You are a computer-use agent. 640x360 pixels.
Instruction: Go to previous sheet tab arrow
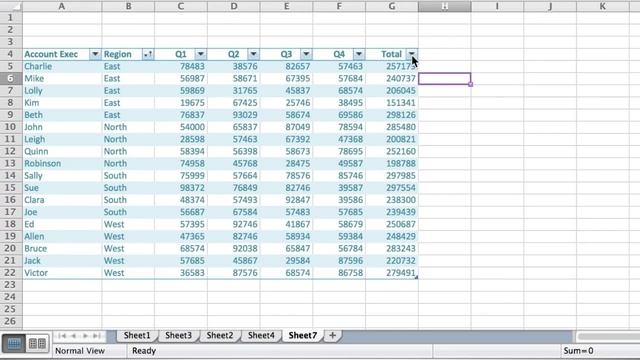pos(73,336)
